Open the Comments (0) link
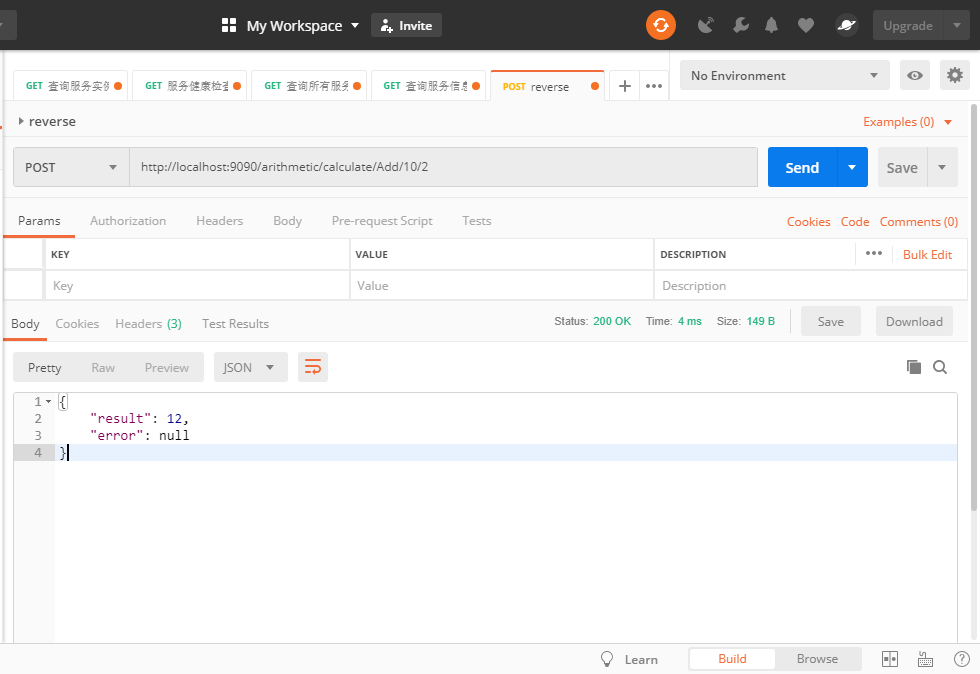980x674 pixels. coord(918,222)
